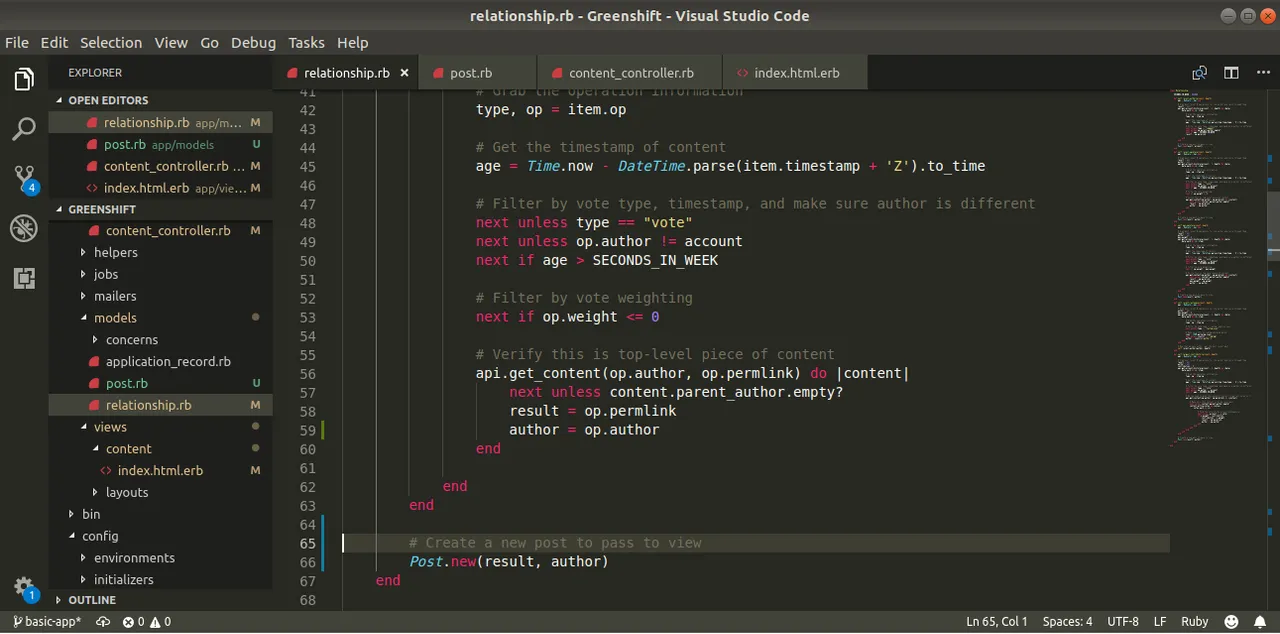Collapse the models folder
Screen dimensions: 1280x634
pos(115,318)
